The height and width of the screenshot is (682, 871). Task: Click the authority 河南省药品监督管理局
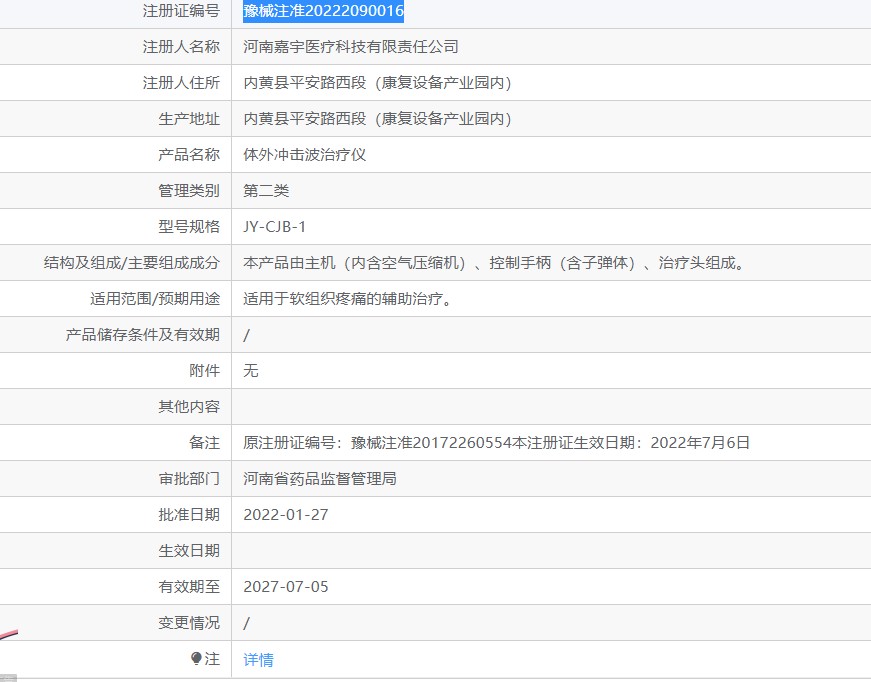[x=320, y=479]
